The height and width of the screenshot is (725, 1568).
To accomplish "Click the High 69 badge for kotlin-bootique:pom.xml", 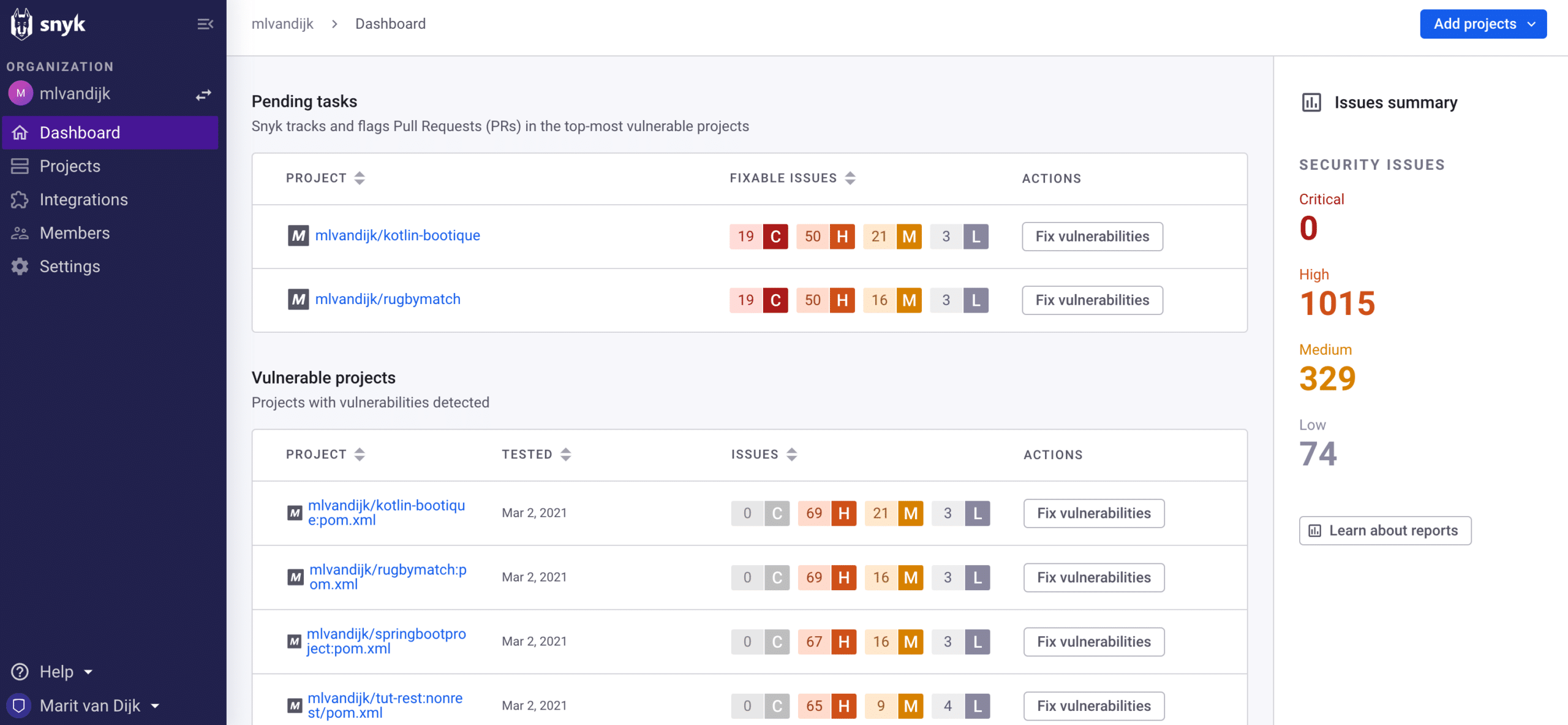I will click(827, 514).
